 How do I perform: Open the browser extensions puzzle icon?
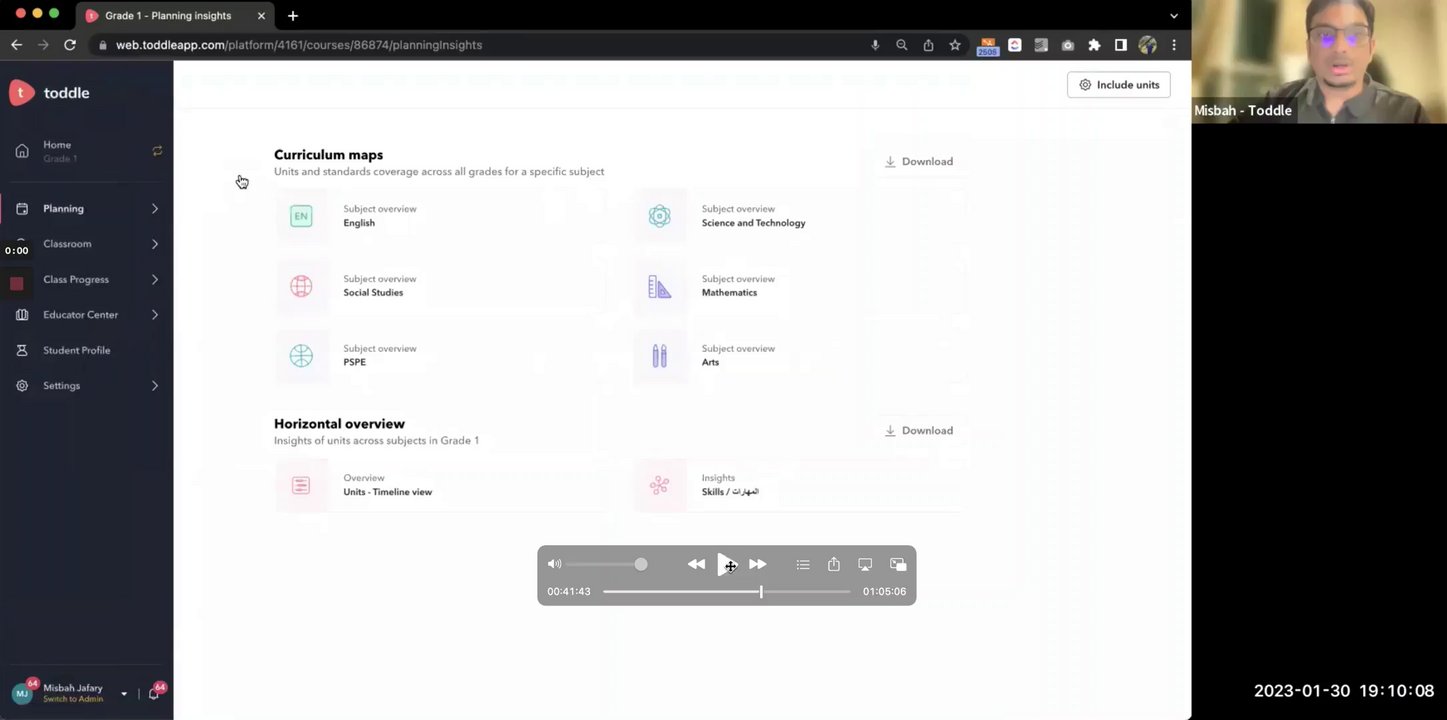click(1094, 45)
